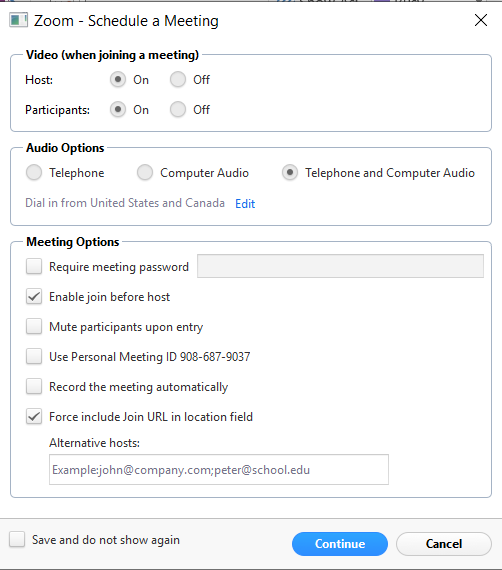This screenshot has height=570, width=502.
Task: Set Host video to Off
Action: pyautogui.click(x=178, y=79)
